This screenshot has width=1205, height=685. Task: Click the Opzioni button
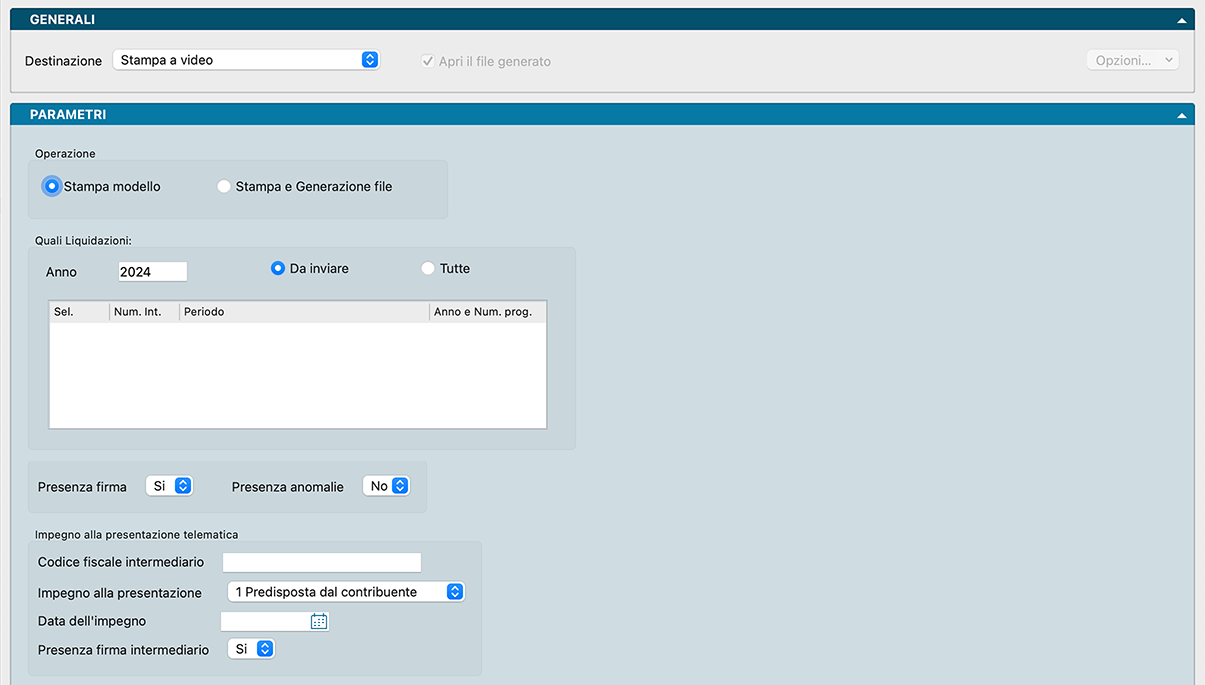tap(1132, 60)
